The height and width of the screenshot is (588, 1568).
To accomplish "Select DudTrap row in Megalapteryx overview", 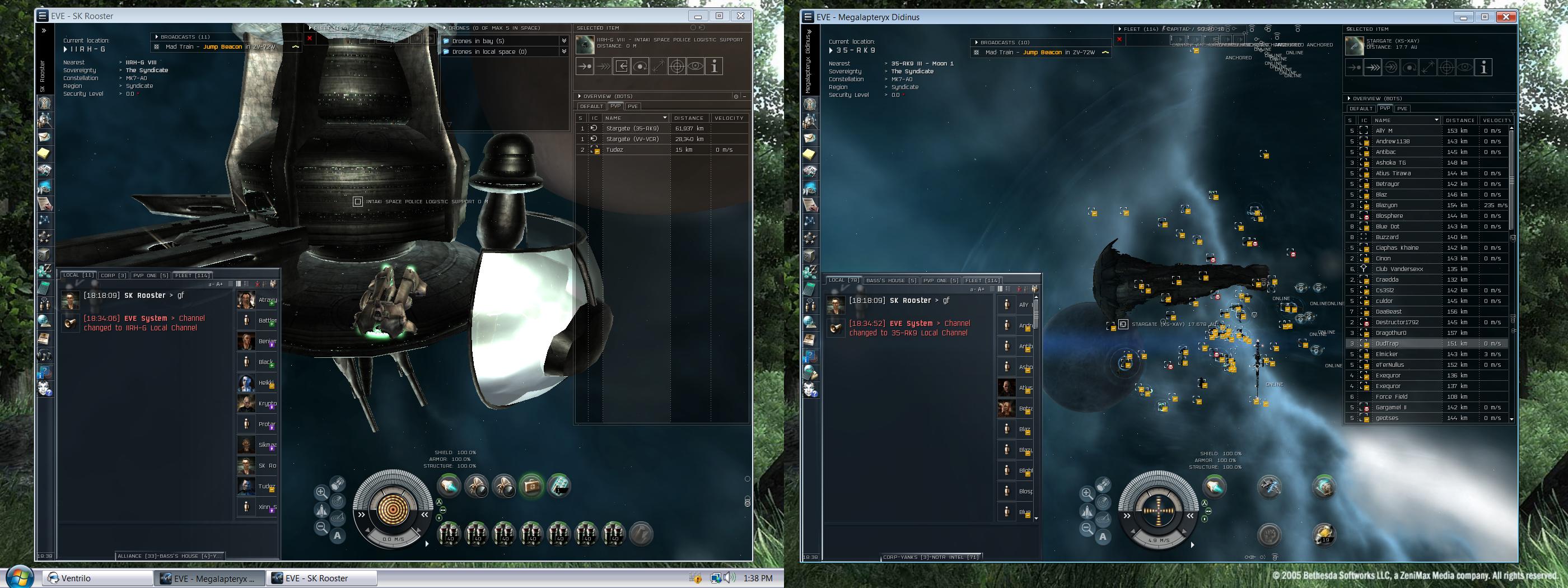I will [x=1427, y=344].
